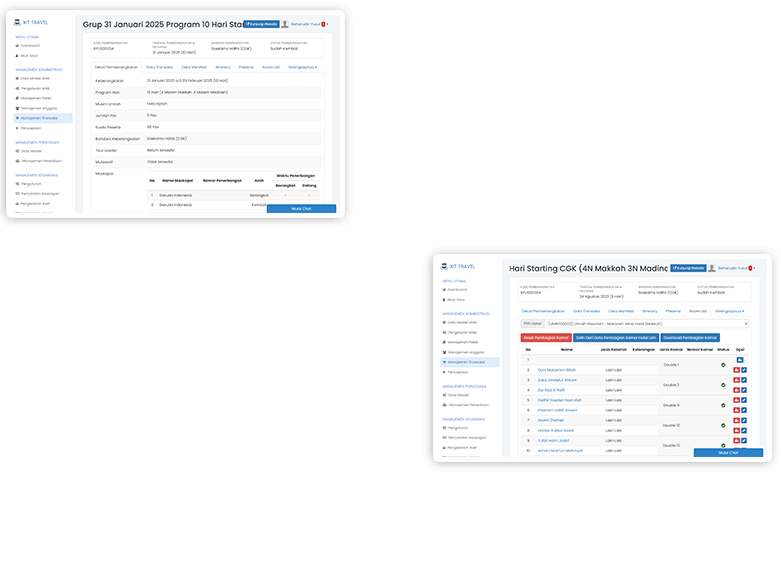
Task: Click Salin Dari Data Pembagian Kamar Hotel Lain
Action: click(x=616, y=337)
